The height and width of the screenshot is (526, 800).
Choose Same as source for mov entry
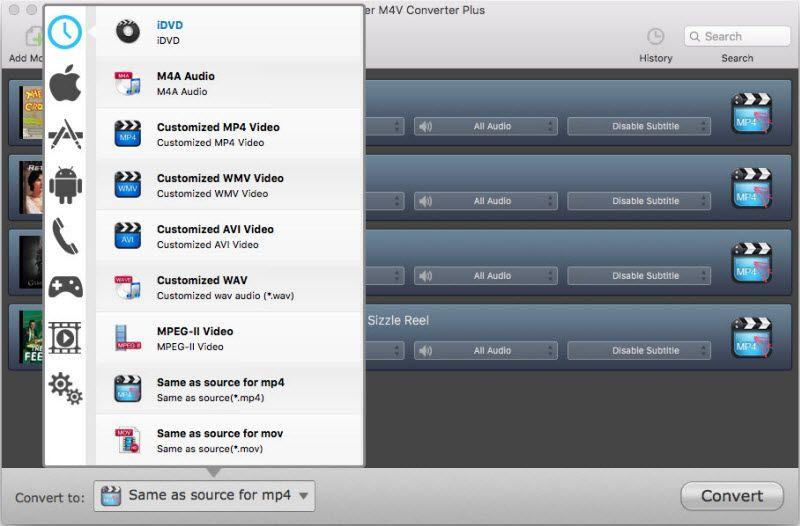click(x=230, y=440)
